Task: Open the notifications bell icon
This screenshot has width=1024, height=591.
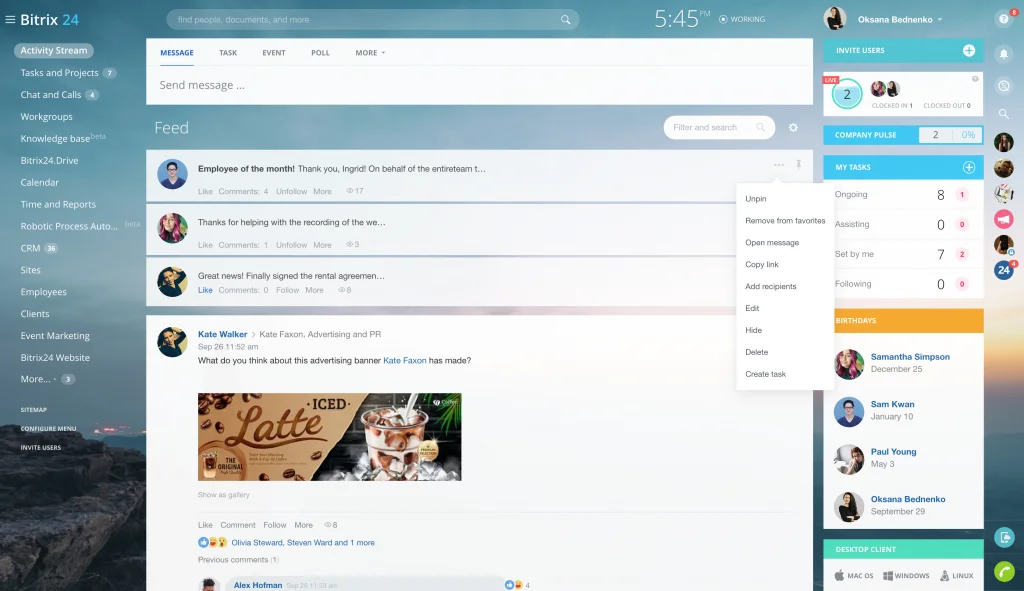Action: click(x=1003, y=53)
